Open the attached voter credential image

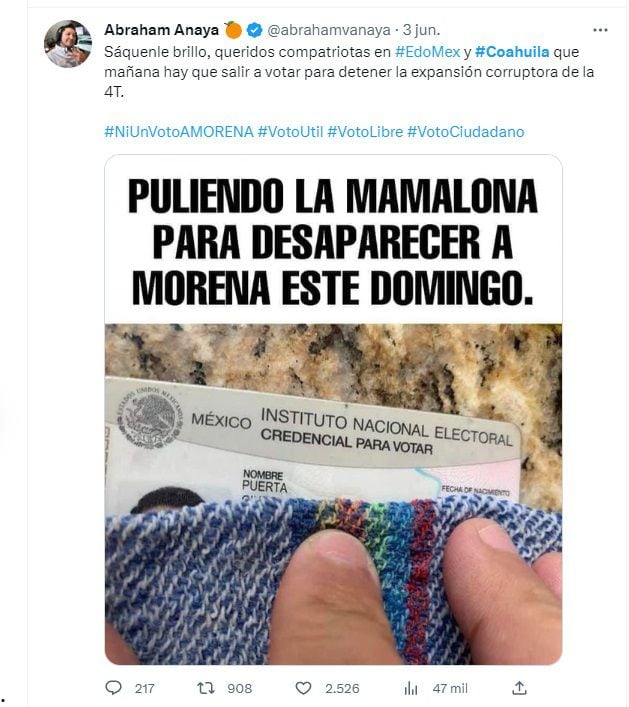point(333,409)
